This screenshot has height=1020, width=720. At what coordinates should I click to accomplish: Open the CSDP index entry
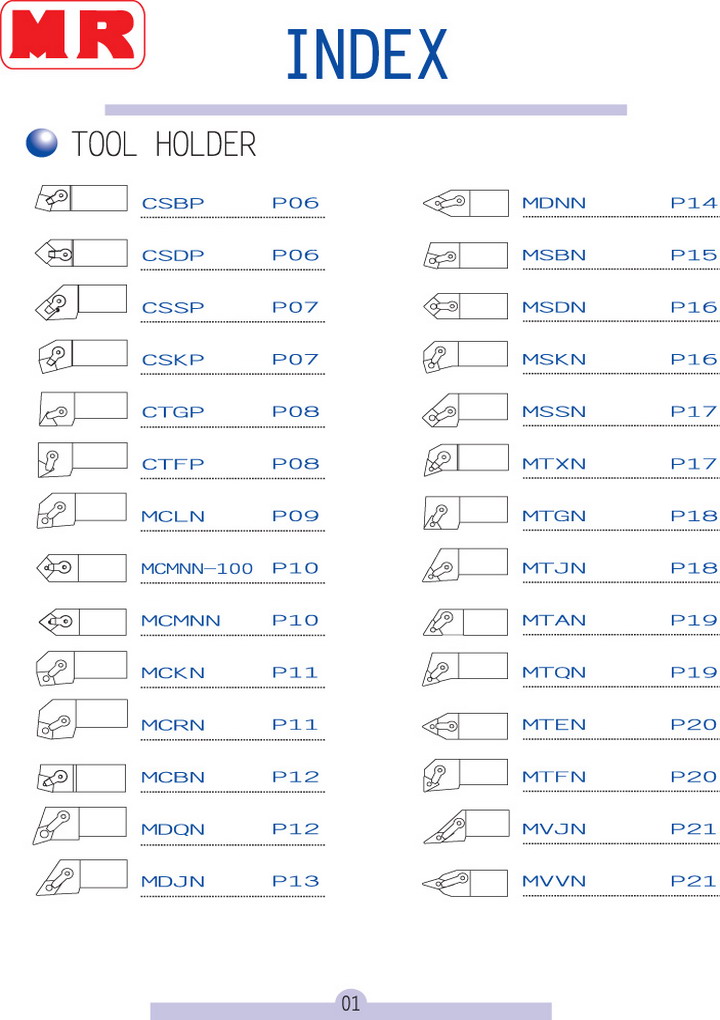click(173, 256)
